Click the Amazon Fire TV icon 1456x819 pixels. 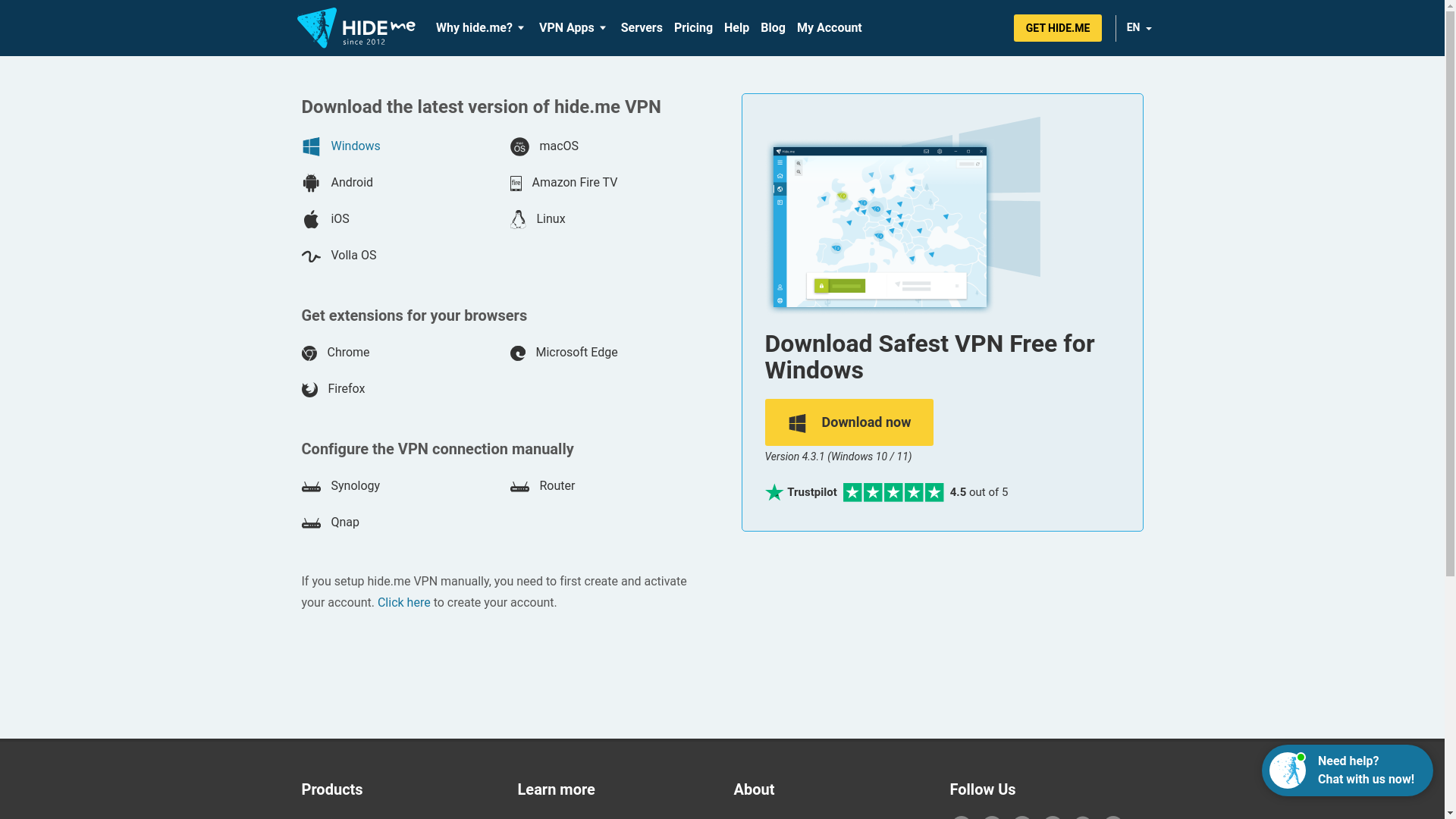516,183
